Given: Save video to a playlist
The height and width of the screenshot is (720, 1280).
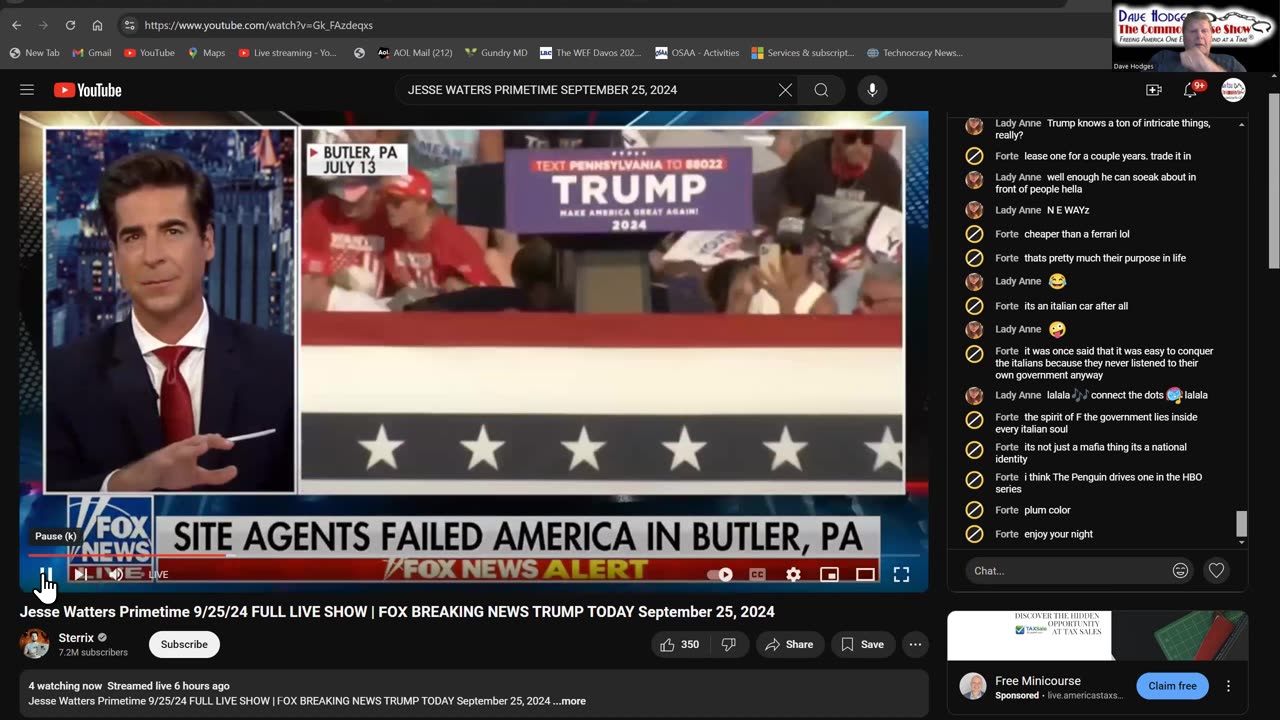Looking at the screenshot, I should [863, 645].
